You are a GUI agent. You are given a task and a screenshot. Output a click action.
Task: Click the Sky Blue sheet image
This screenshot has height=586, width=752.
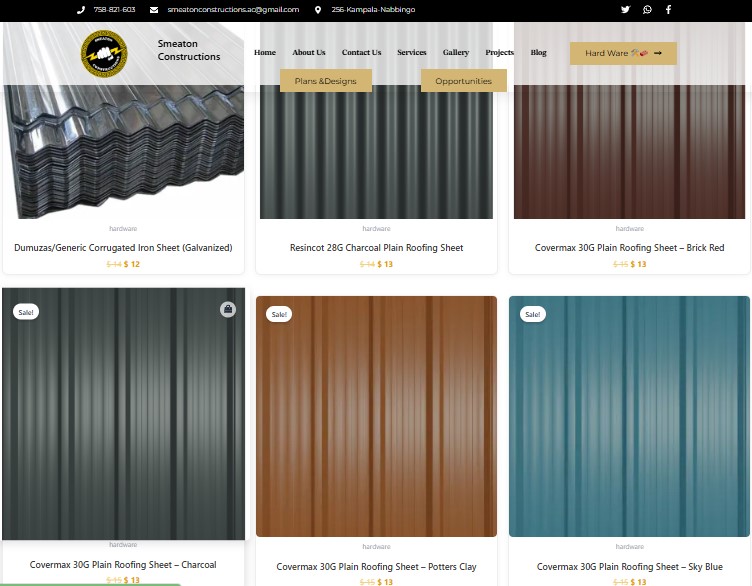pyautogui.click(x=629, y=416)
